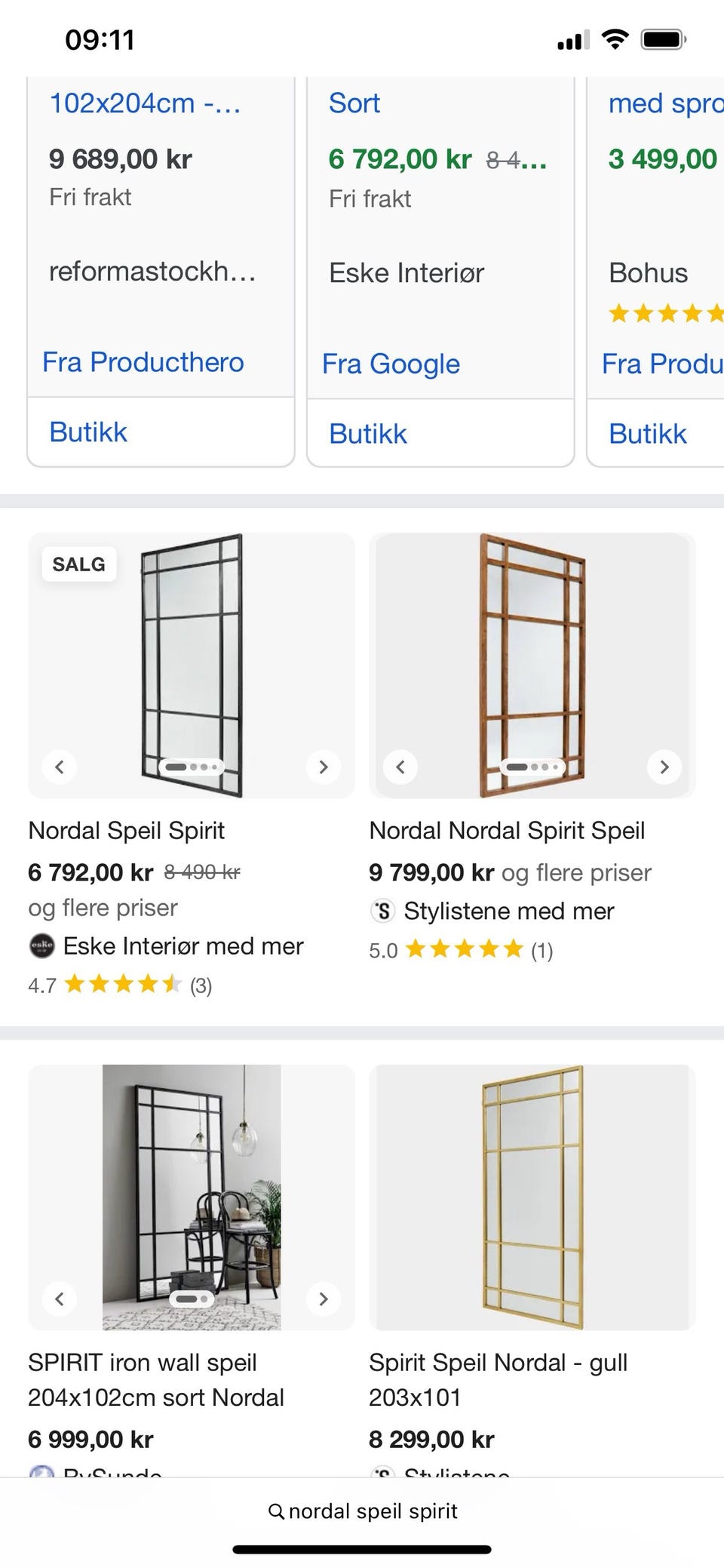
Task: Tap the search magnifier icon in address bar
Action: click(276, 1511)
